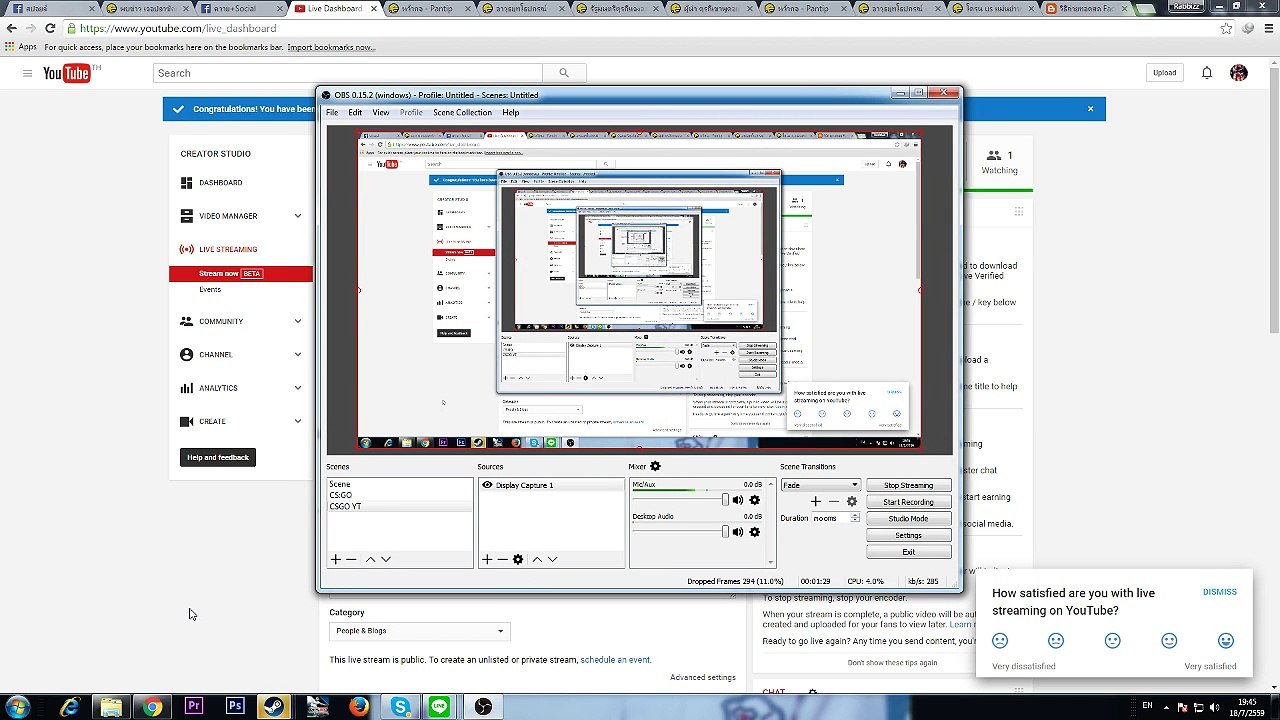The image size is (1280, 720).
Task: Open the Fade transition dropdown
Action: click(821, 485)
